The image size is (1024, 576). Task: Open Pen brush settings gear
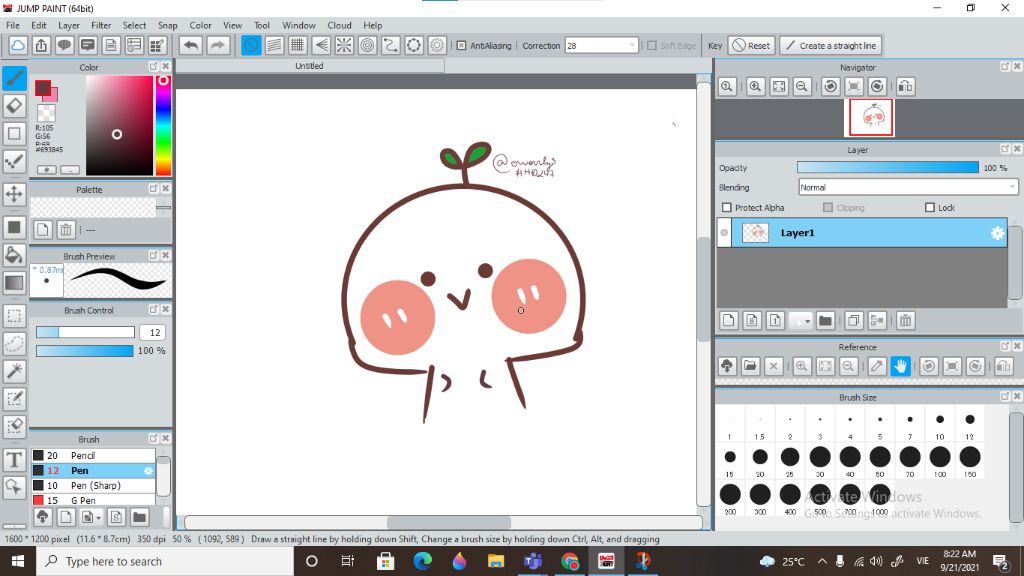click(x=148, y=470)
